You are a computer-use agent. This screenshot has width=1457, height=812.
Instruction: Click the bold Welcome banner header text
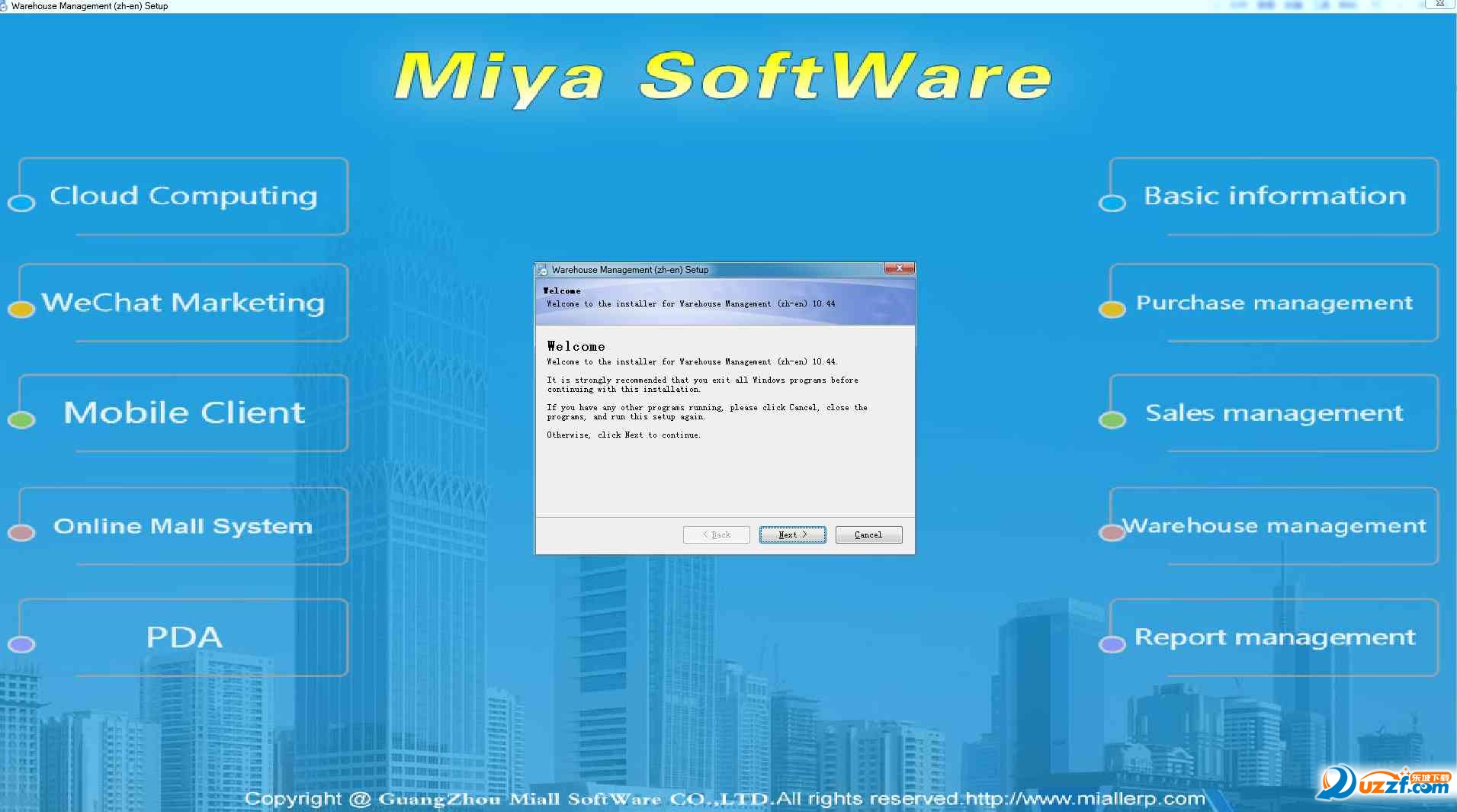pos(562,290)
